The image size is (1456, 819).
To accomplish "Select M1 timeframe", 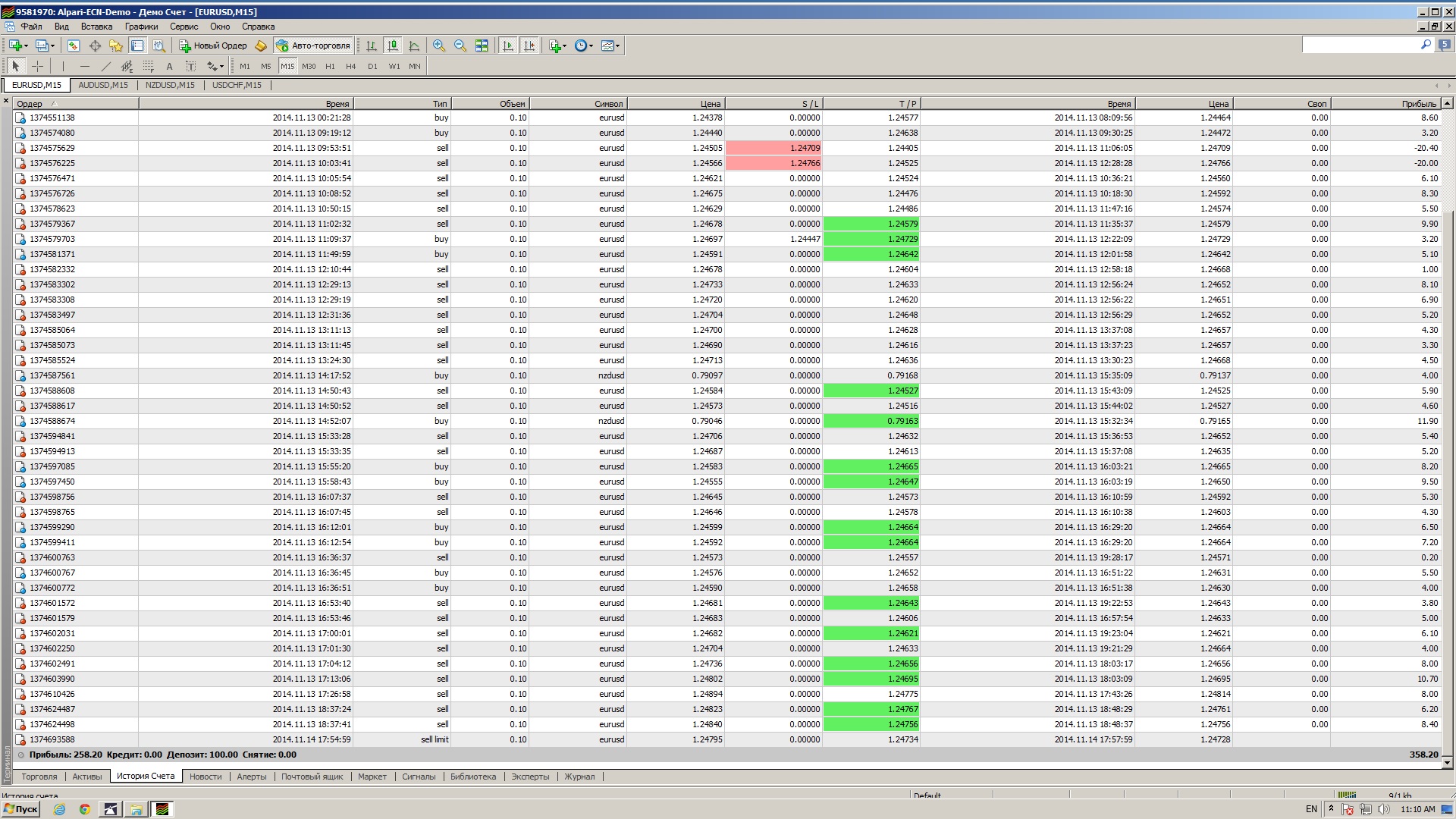I will click(245, 66).
